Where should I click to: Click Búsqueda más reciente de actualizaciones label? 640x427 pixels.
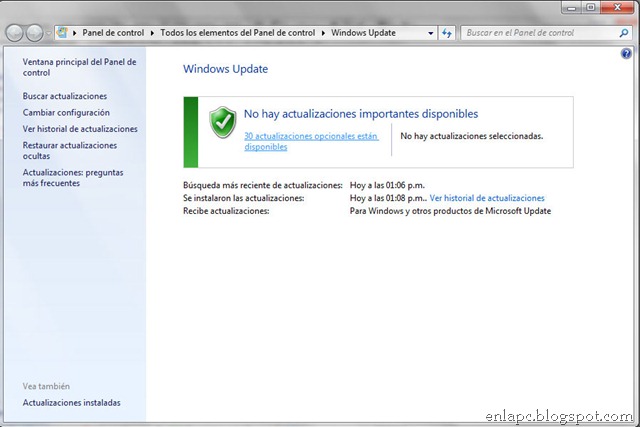coord(263,185)
